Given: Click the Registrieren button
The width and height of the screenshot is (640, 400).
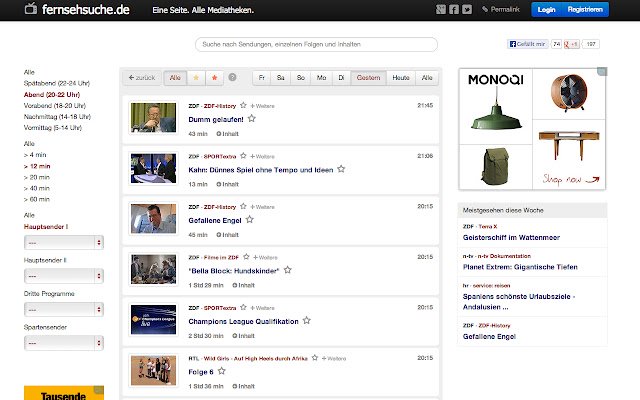Looking at the screenshot, I should (585, 9).
